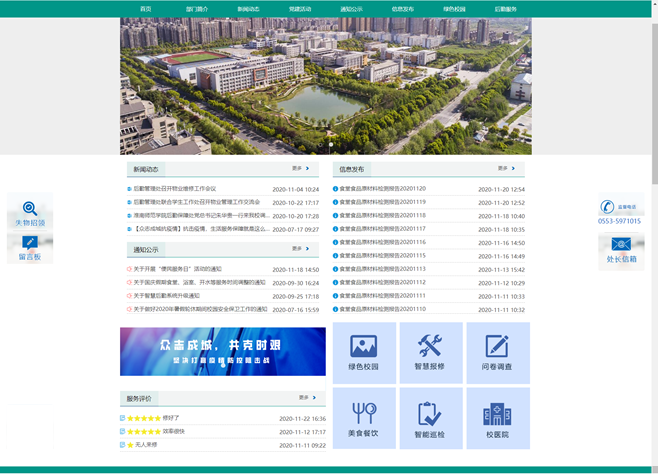Open the 留言板 message board icon

[x=30, y=248]
